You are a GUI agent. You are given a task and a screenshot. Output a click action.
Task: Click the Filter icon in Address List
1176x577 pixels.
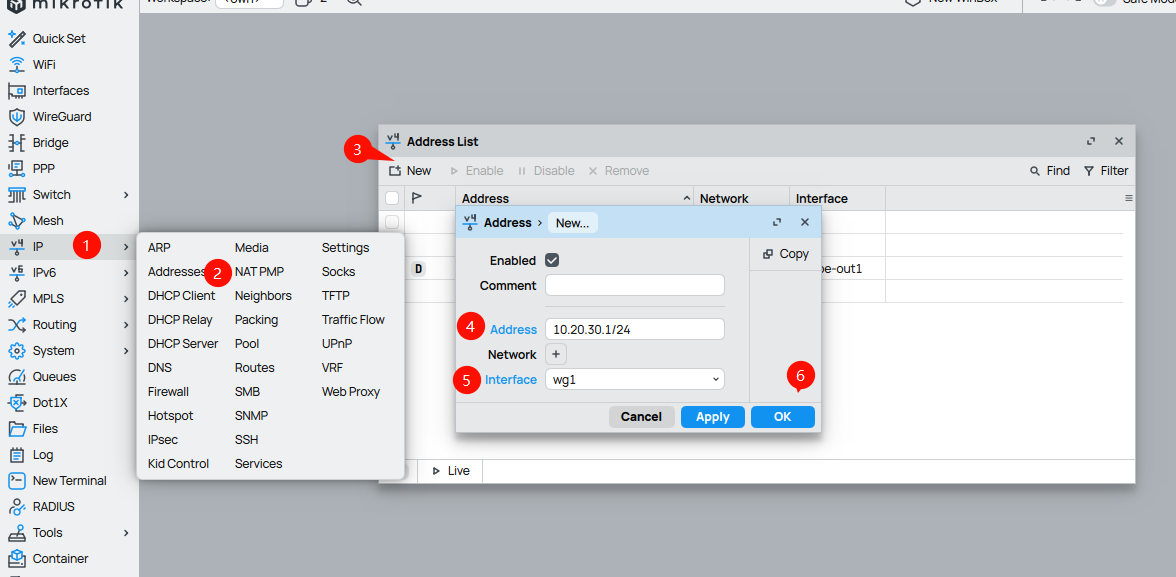[x=1090, y=171]
